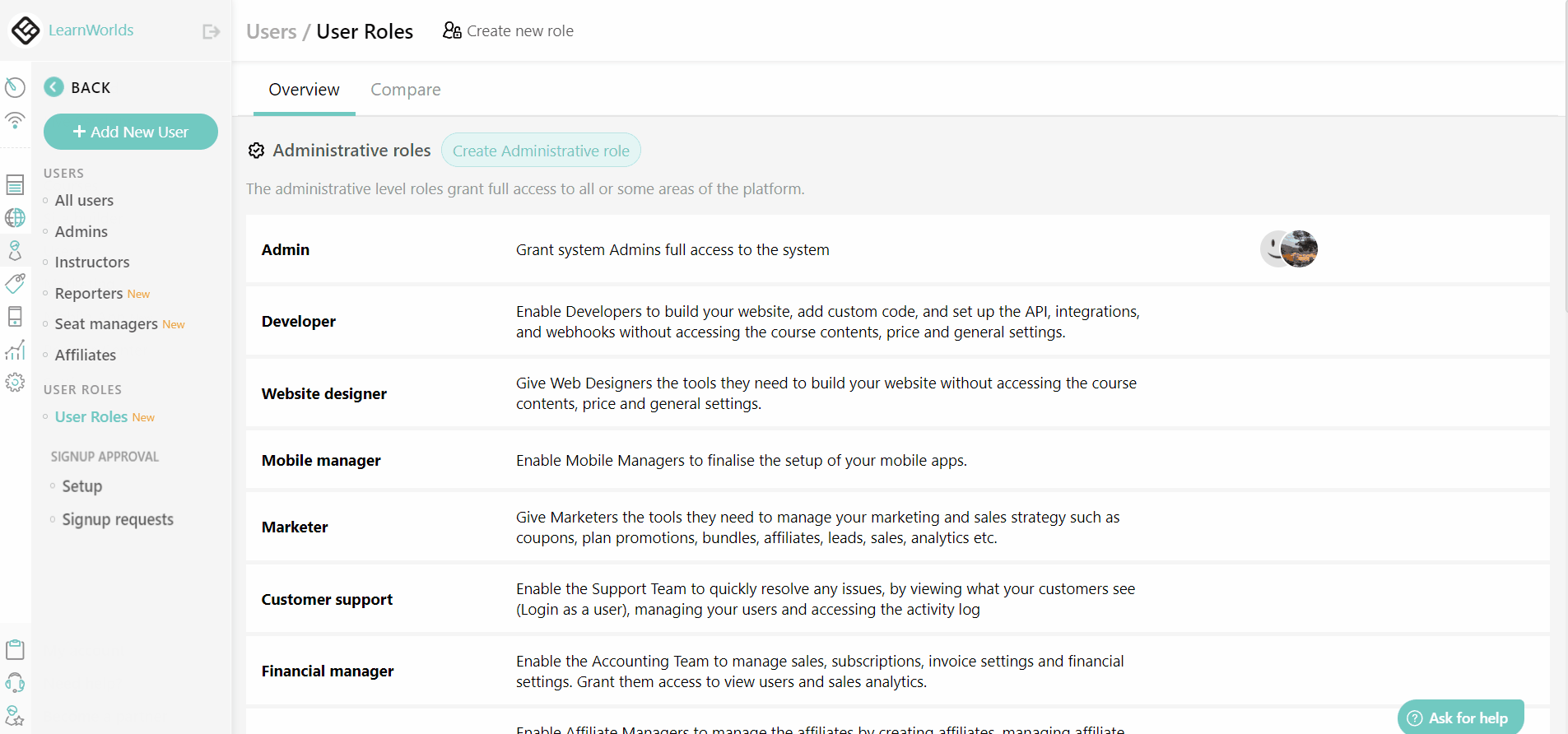The height and width of the screenshot is (734, 1568).
Task: Open Seat managers menu item
Action: (x=106, y=324)
